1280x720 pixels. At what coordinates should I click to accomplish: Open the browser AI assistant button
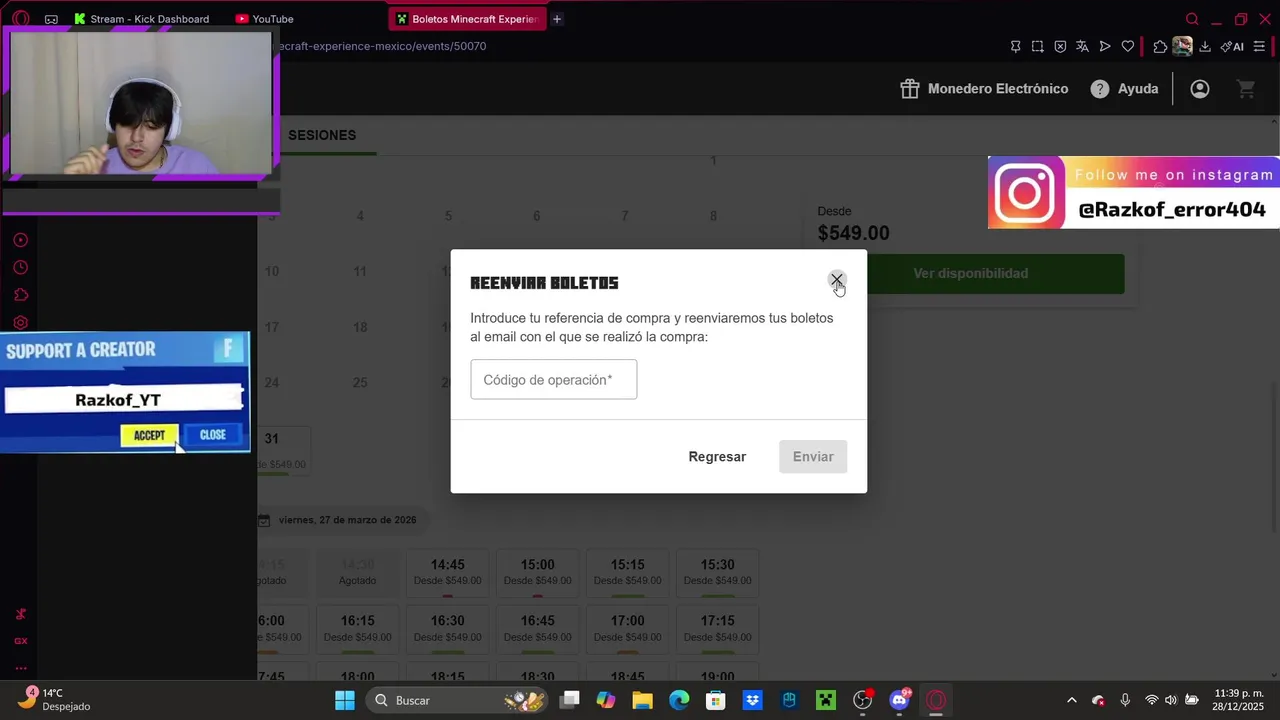click(1232, 46)
